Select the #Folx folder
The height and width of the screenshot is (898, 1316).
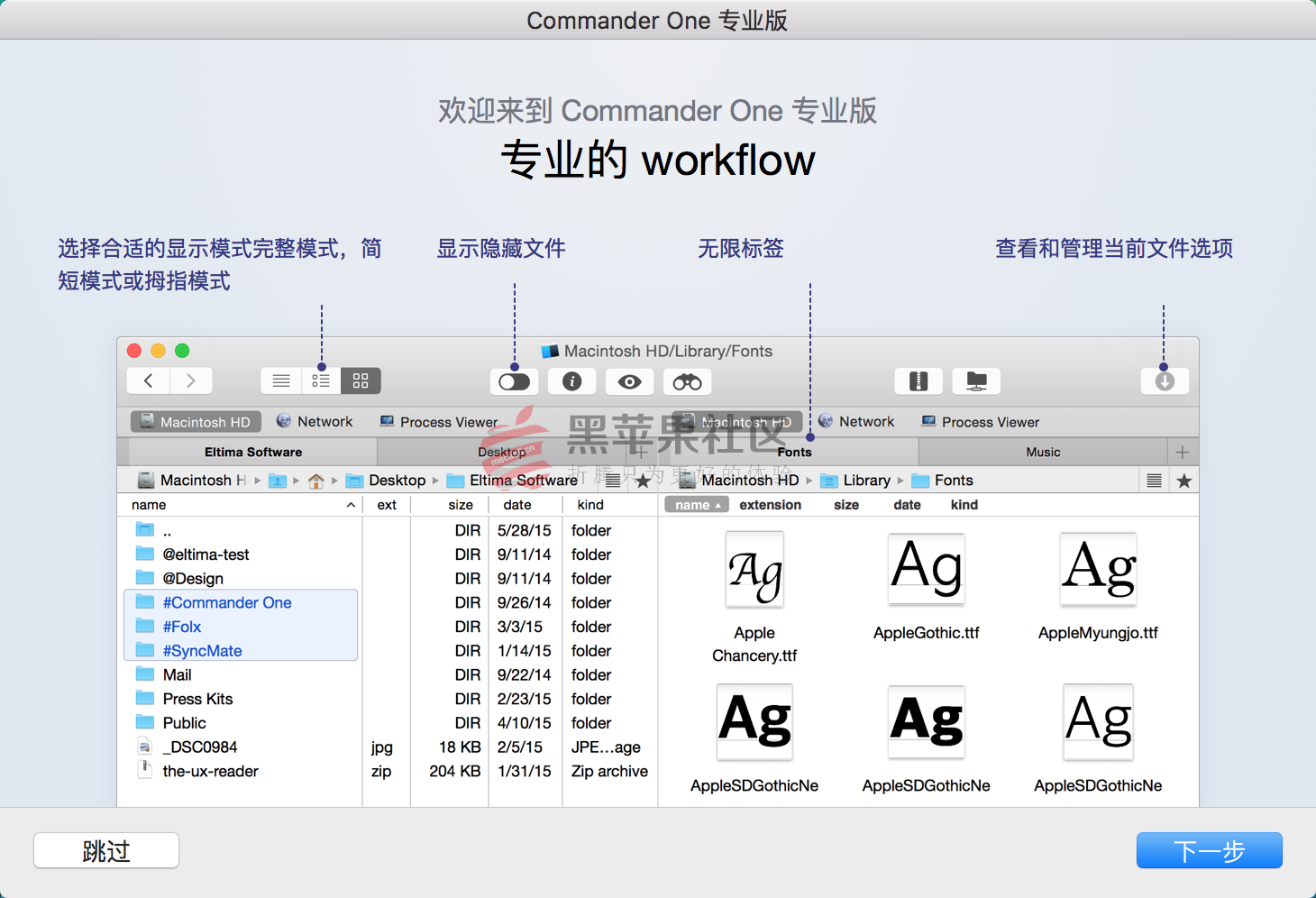(x=388, y=627)
